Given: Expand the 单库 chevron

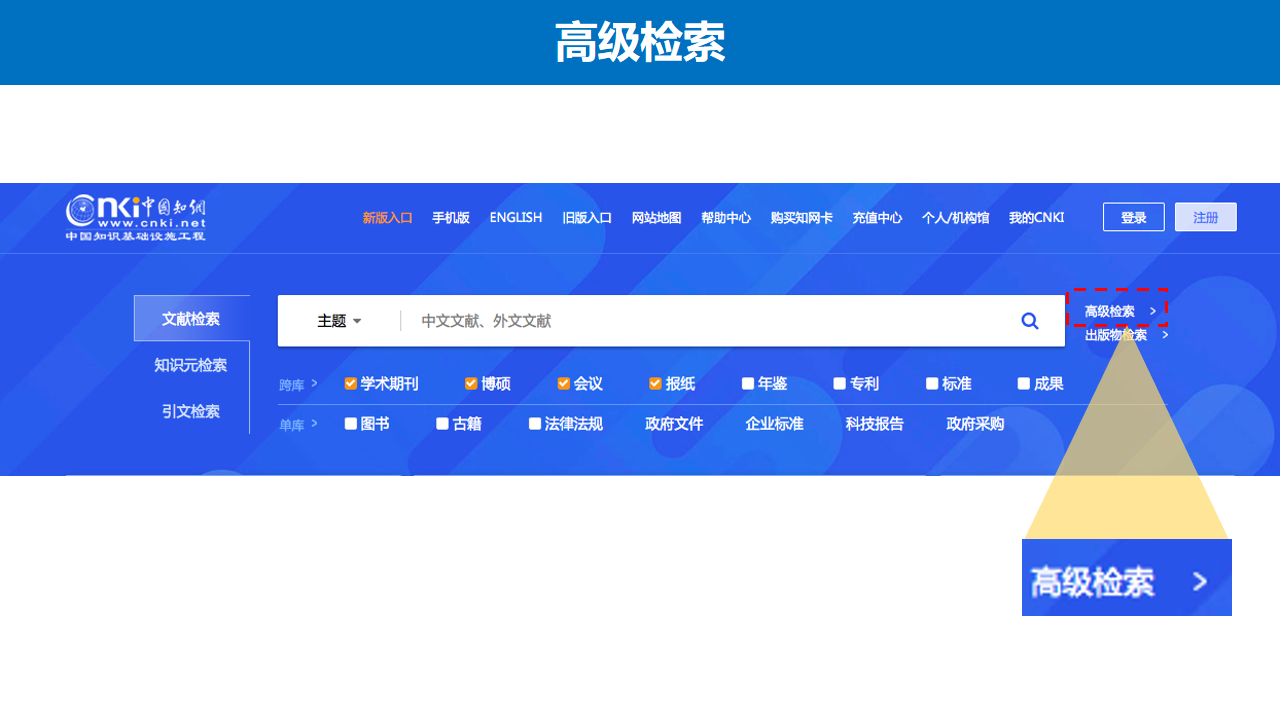Looking at the screenshot, I should pyautogui.click(x=314, y=423).
